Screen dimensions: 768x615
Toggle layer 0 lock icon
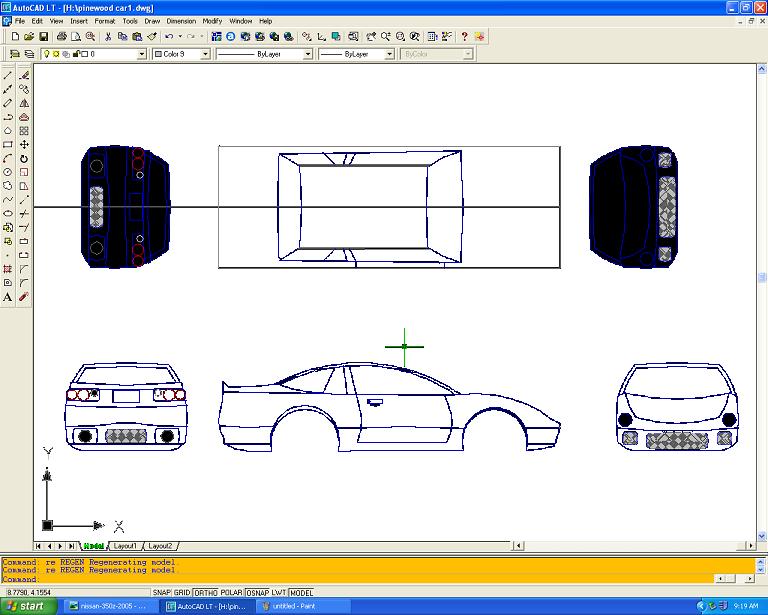76,54
